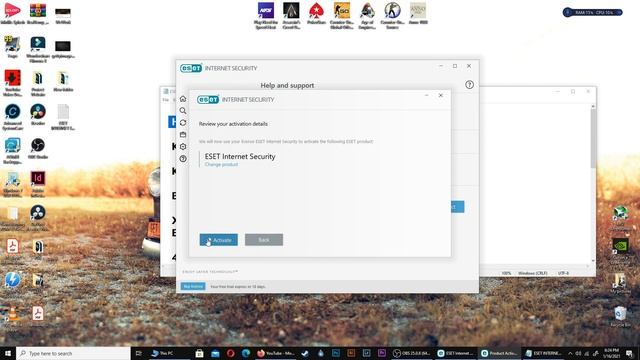This screenshot has height=360, width=640.
Task: Open Microsoft Edge on taskbar
Action: tap(246, 353)
